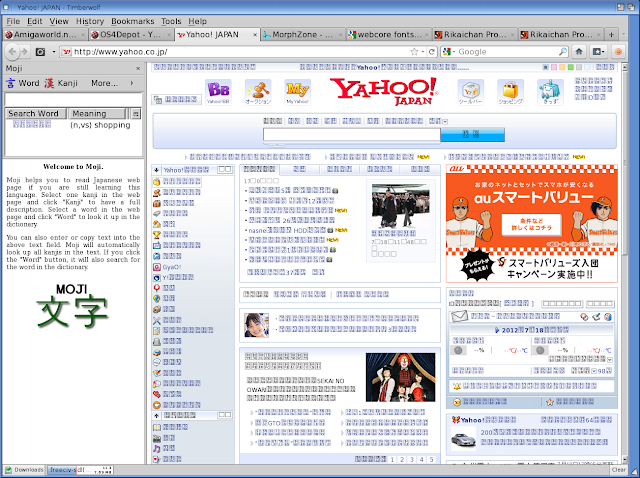Click the Moji Word lookup icon
The width and height of the screenshot is (640, 478).
pyautogui.click(x=11, y=83)
